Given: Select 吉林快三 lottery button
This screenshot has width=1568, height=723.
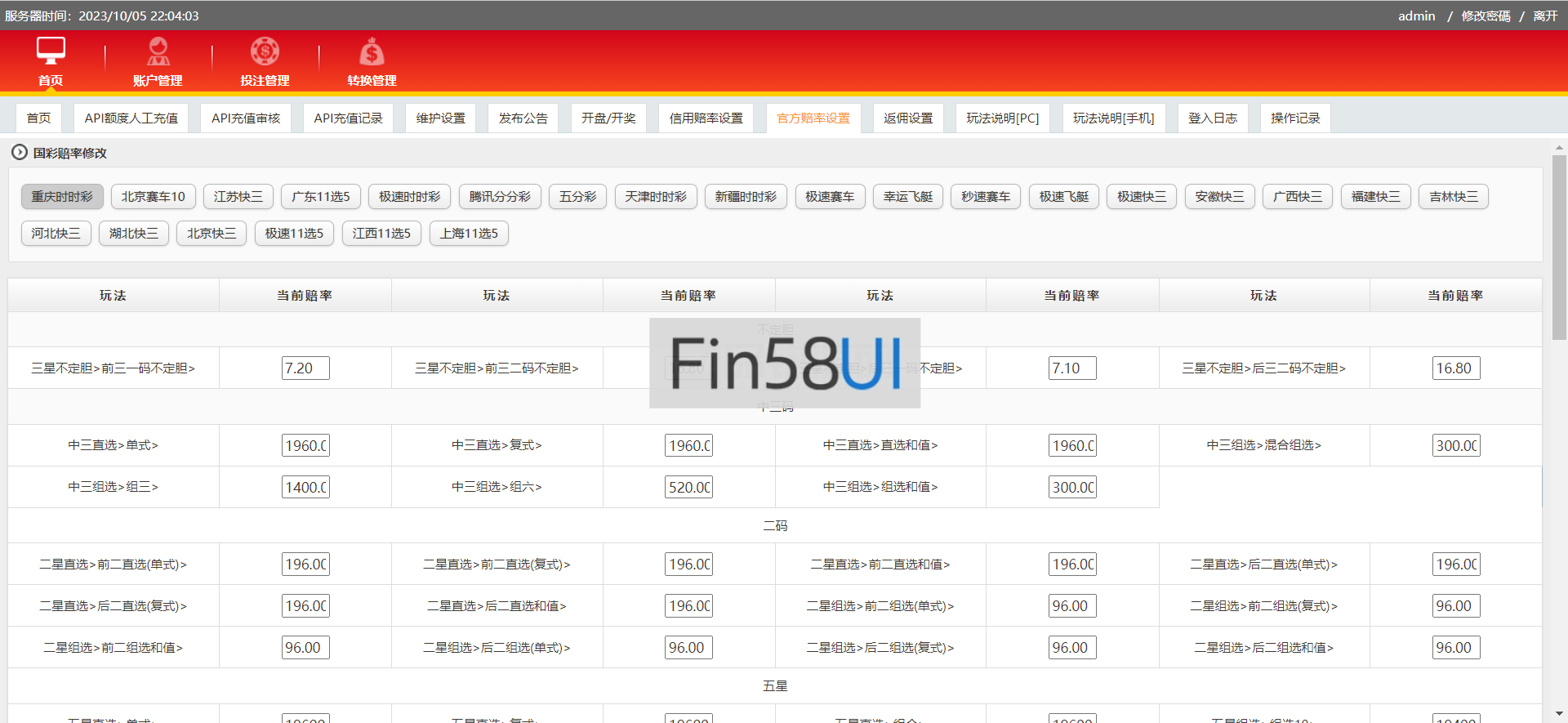Looking at the screenshot, I should (1453, 197).
